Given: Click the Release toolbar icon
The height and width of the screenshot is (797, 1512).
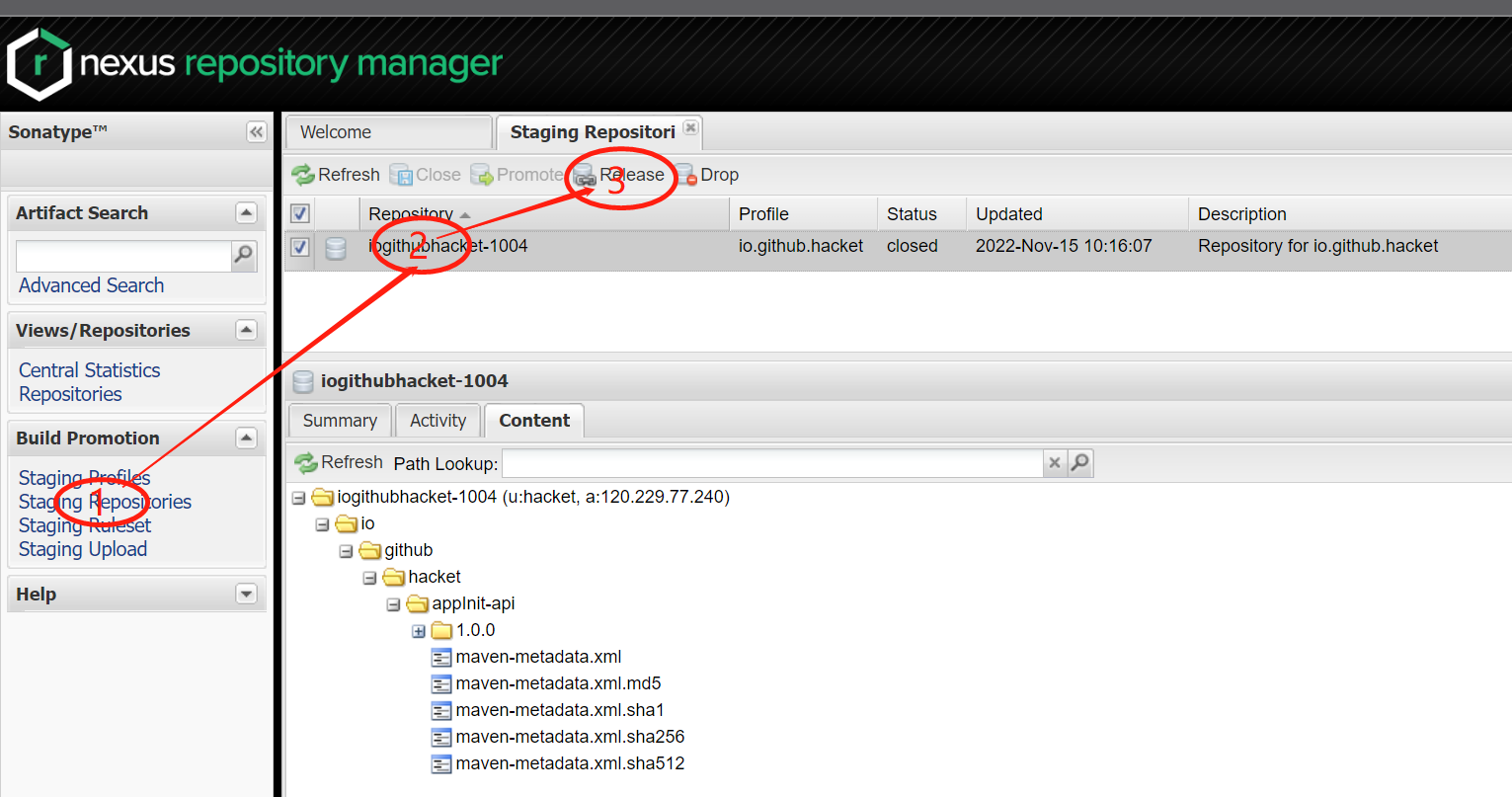Looking at the screenshot, I should click(585, 175).
